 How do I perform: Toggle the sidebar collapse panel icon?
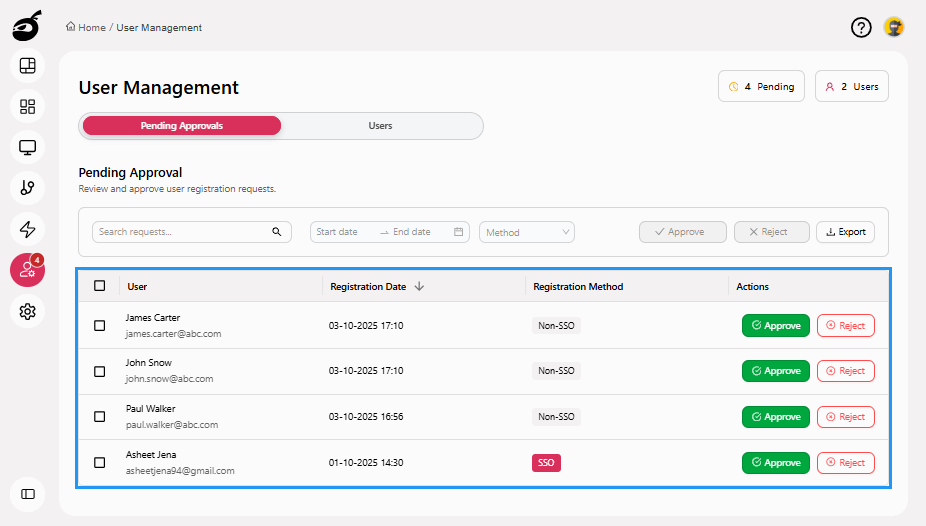pyautogui.click(x=28, y=494)
